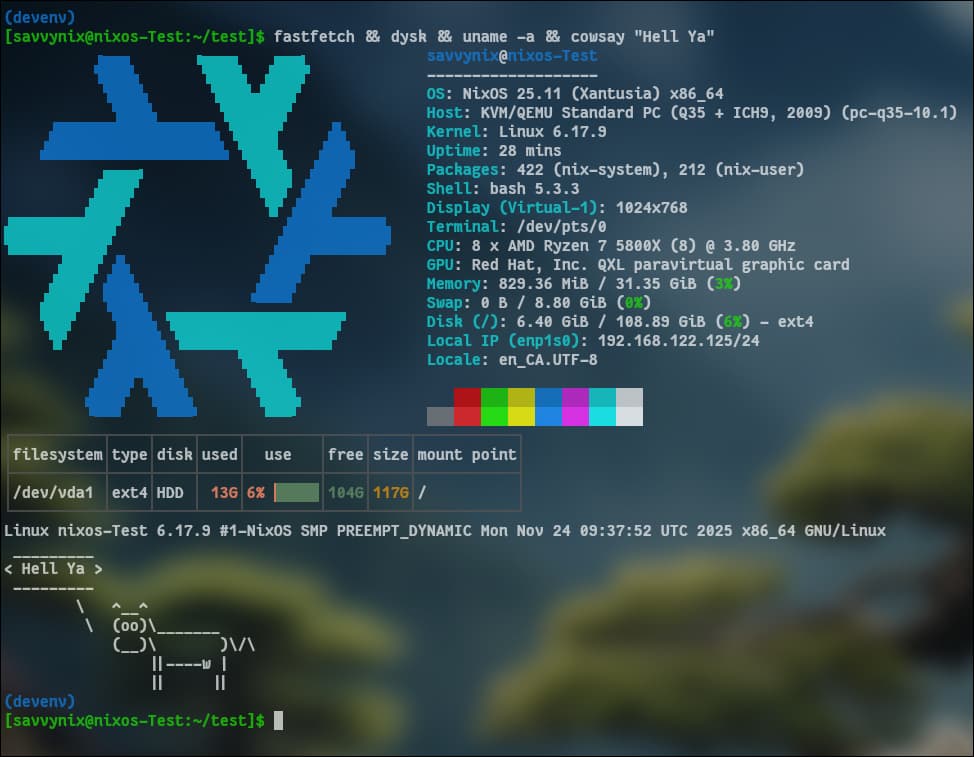Click the 117G size value
Screen dimensions: 974x757
(390, 493)
